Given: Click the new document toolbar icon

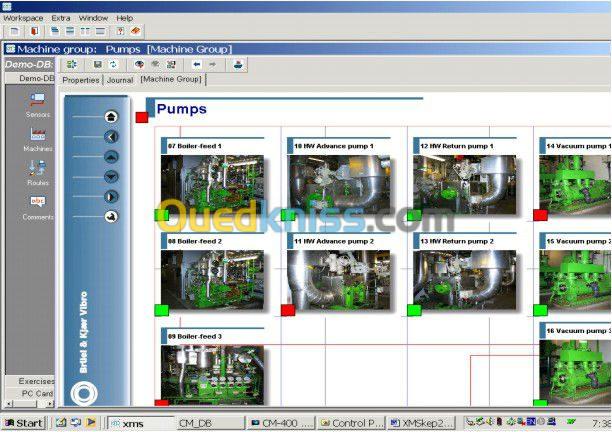Looking at the screenshot, I should click(14, 31).
